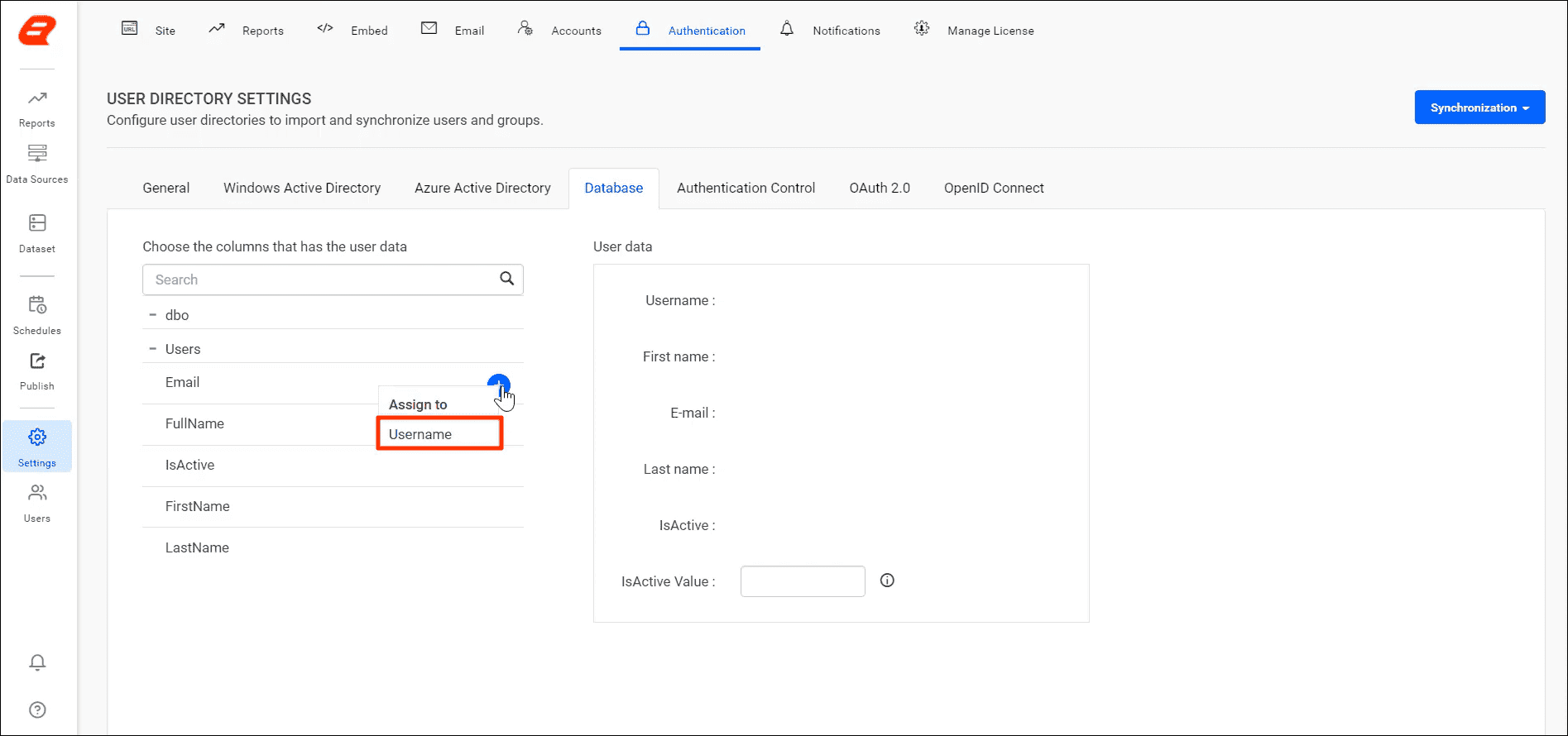Click the Notifications bell icon in top menu
Viewport: 1568px width, 736px height.
787,29
